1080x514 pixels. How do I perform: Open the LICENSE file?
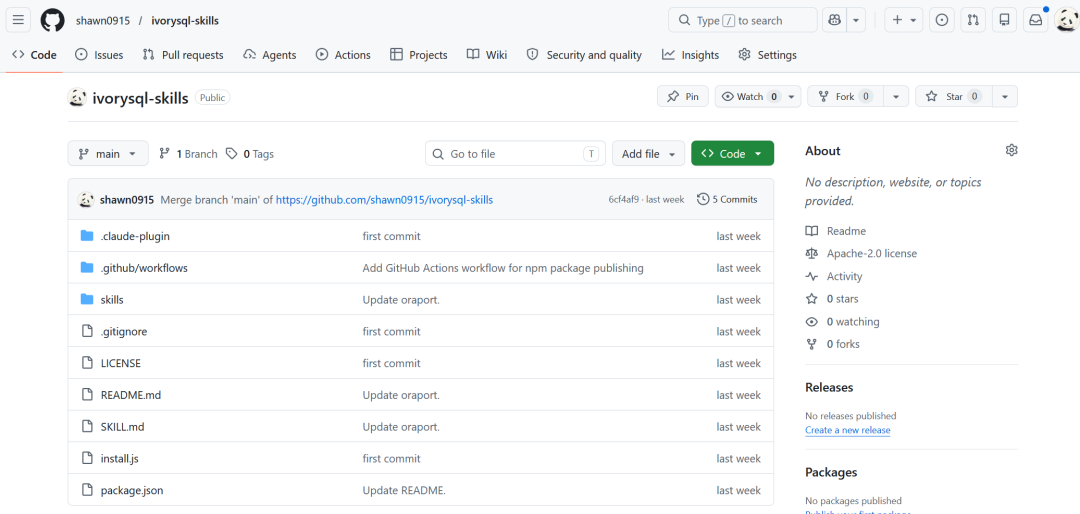coord(121,363)
